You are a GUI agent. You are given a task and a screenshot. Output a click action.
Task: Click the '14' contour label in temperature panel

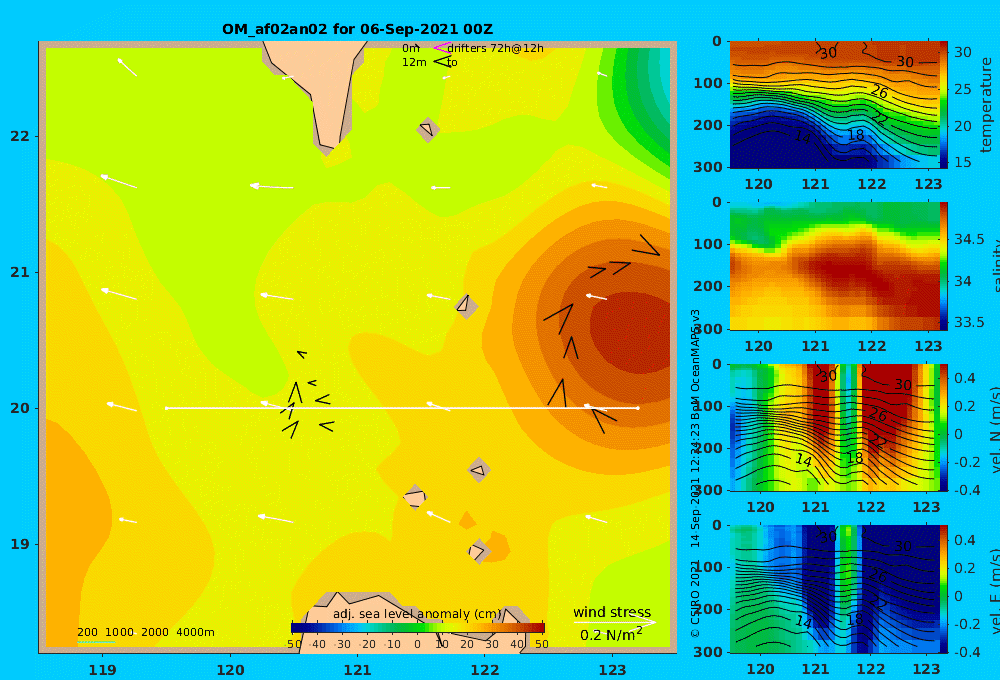click(802, 136)
